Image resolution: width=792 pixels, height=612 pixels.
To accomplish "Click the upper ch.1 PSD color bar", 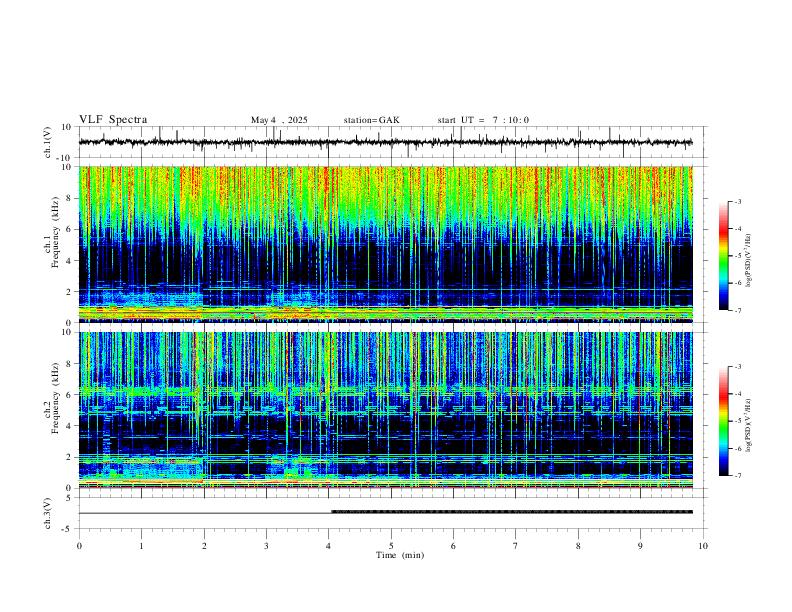I will tap(724, 256).
